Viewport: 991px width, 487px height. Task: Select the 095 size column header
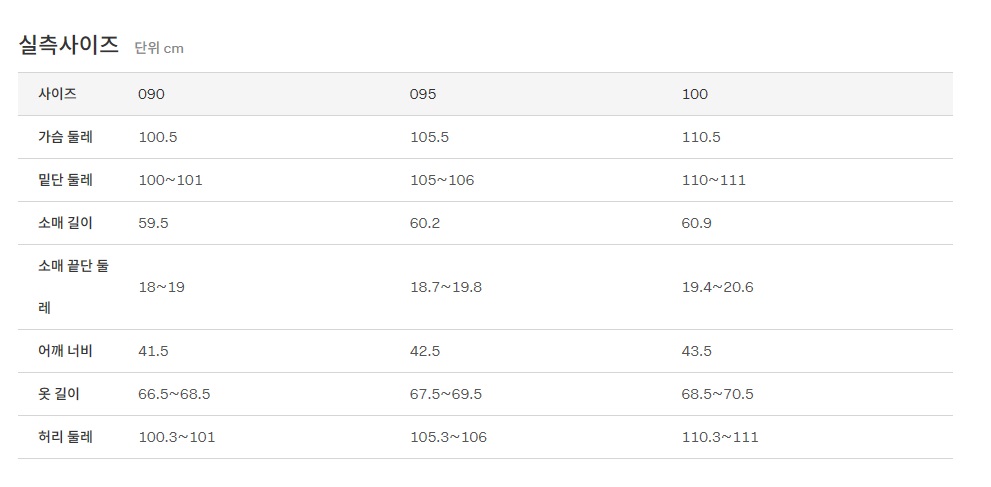point(423,94)
